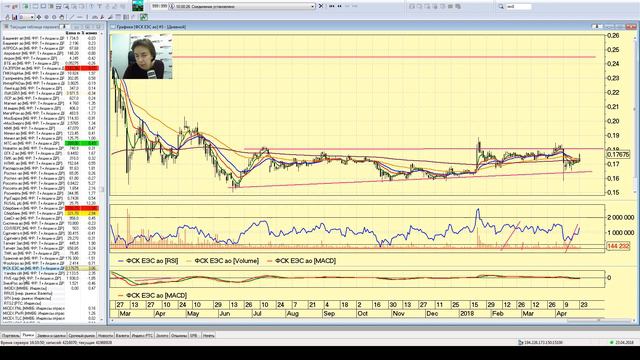The image size is (640, 360).
Task: Open the connection status dropdown
Action: (313, 6)
